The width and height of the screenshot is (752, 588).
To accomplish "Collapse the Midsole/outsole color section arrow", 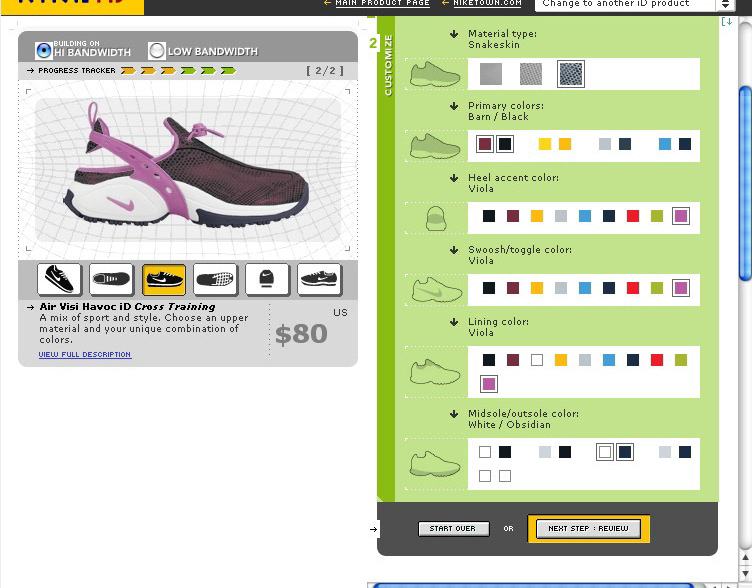I will coord(454,414).
